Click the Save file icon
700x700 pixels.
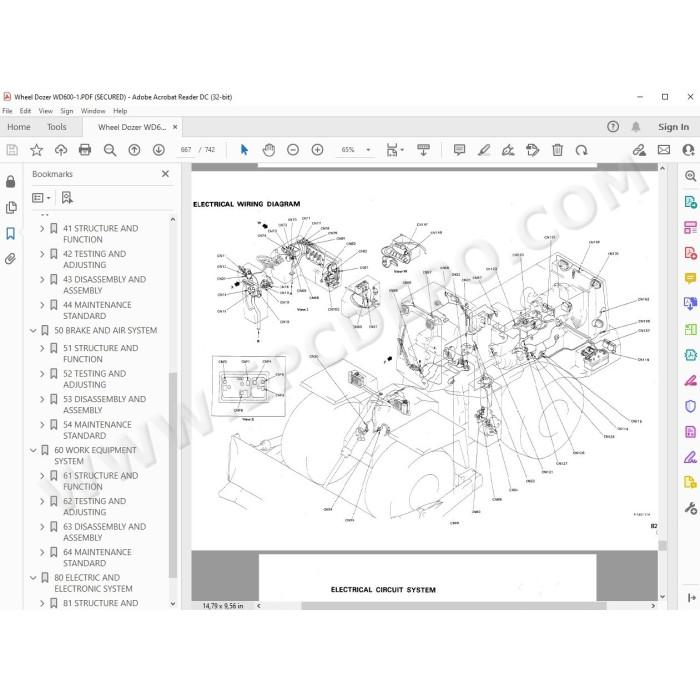point(12,150)
